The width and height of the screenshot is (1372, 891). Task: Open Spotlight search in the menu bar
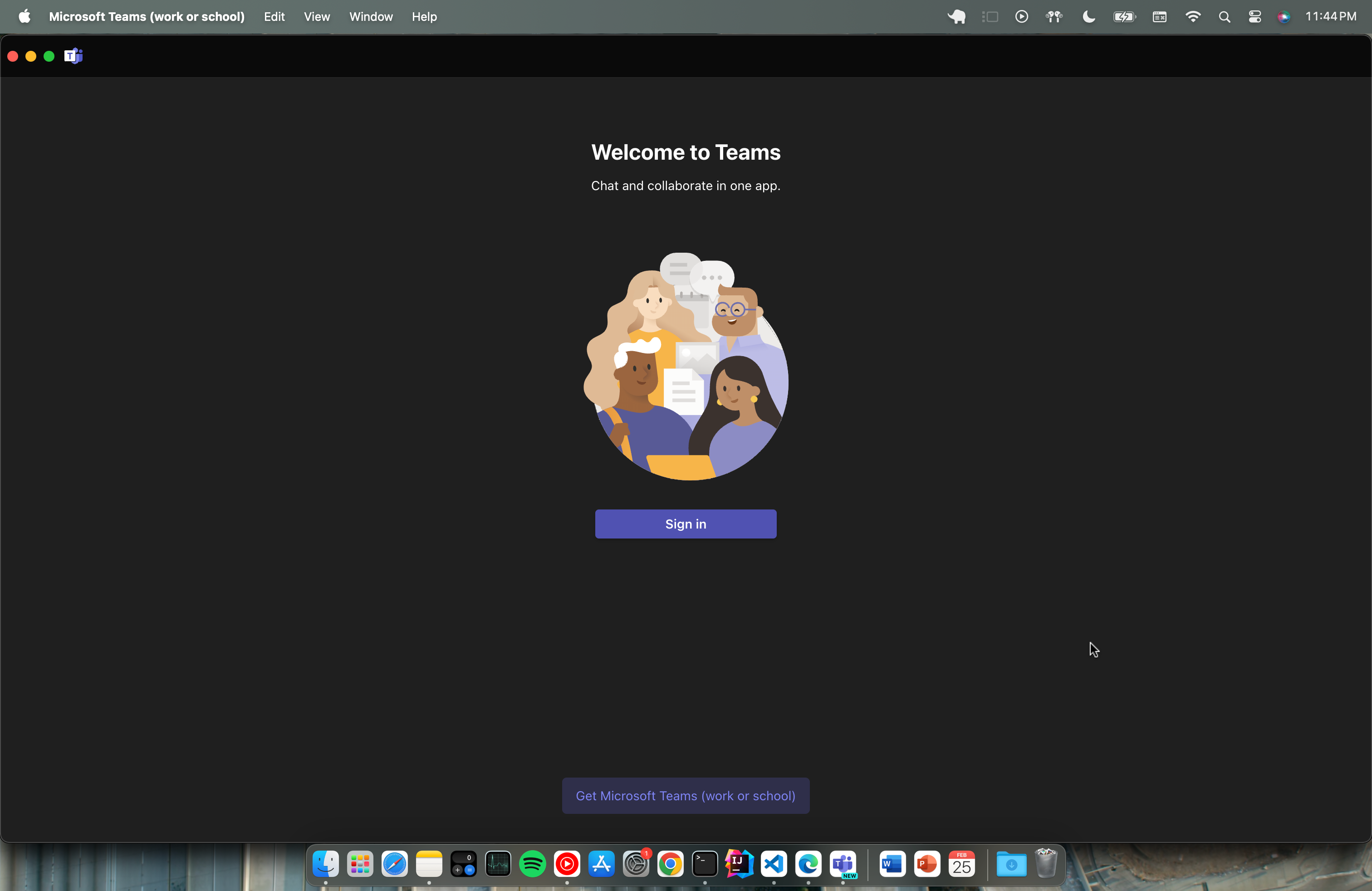click(x=1225, y=16)
